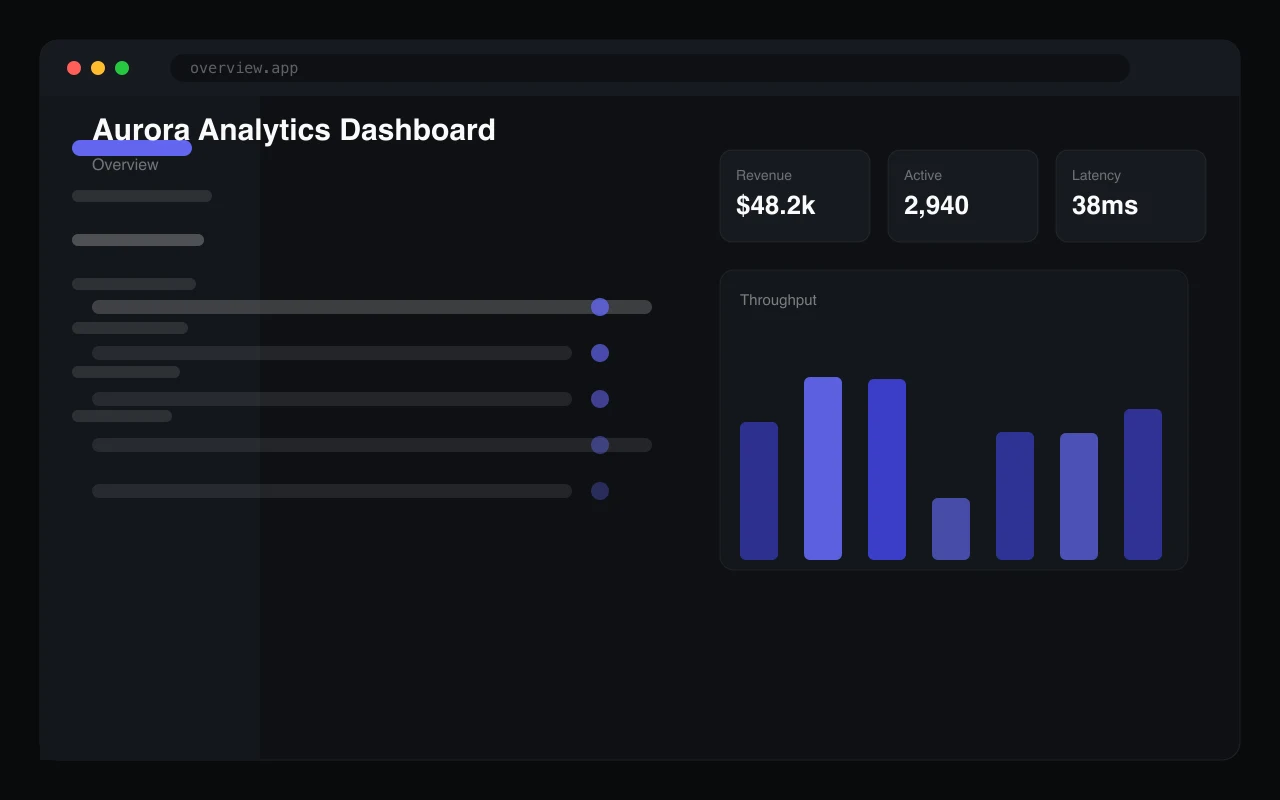Open the Revenue $48.2k card
The height and width of the screenshot is (800, 1280).
click(x=795, y=196)
